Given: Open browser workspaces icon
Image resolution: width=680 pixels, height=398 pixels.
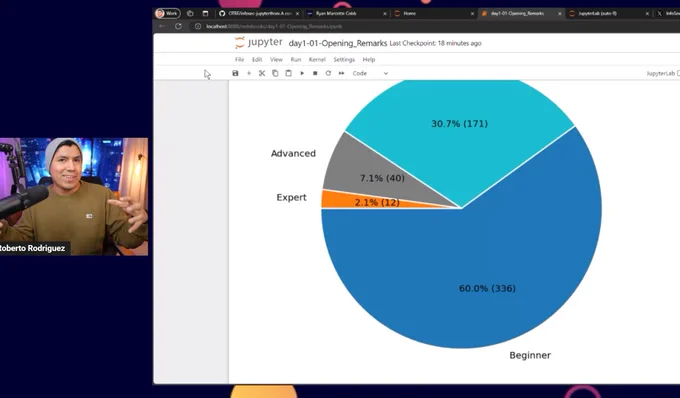Looking at the screenshot, I should point(190,13).
